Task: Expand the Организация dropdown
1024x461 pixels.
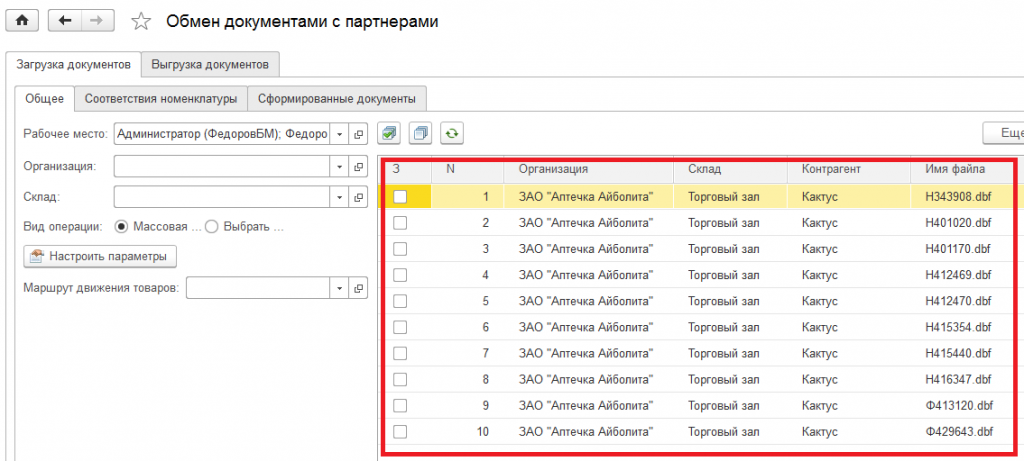Action: click(x=340, y=167)
